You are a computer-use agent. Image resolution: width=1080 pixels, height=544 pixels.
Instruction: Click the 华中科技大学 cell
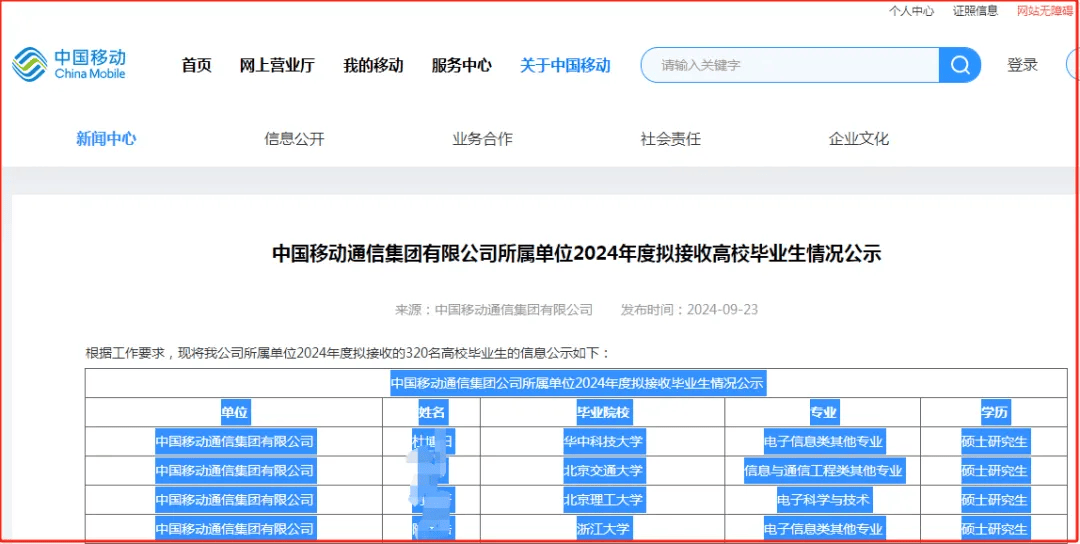603,441
